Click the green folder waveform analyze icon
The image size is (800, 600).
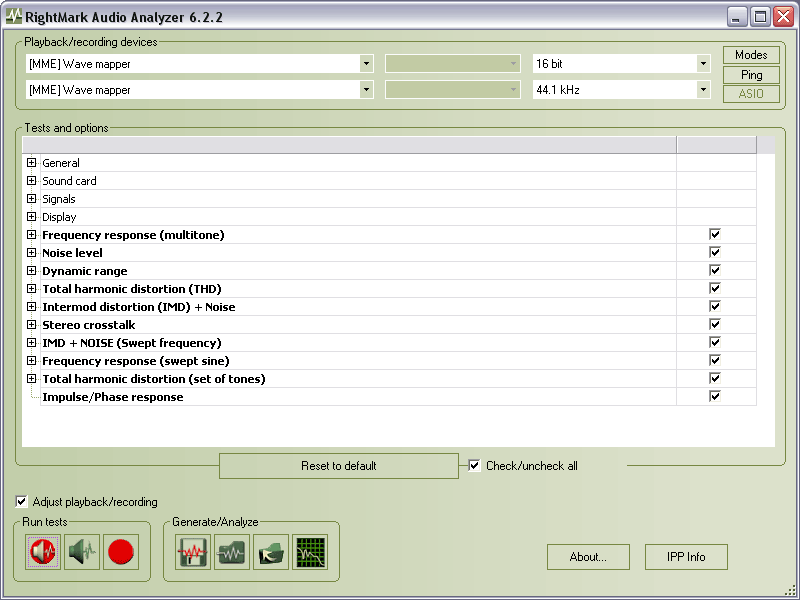(232, 552)
